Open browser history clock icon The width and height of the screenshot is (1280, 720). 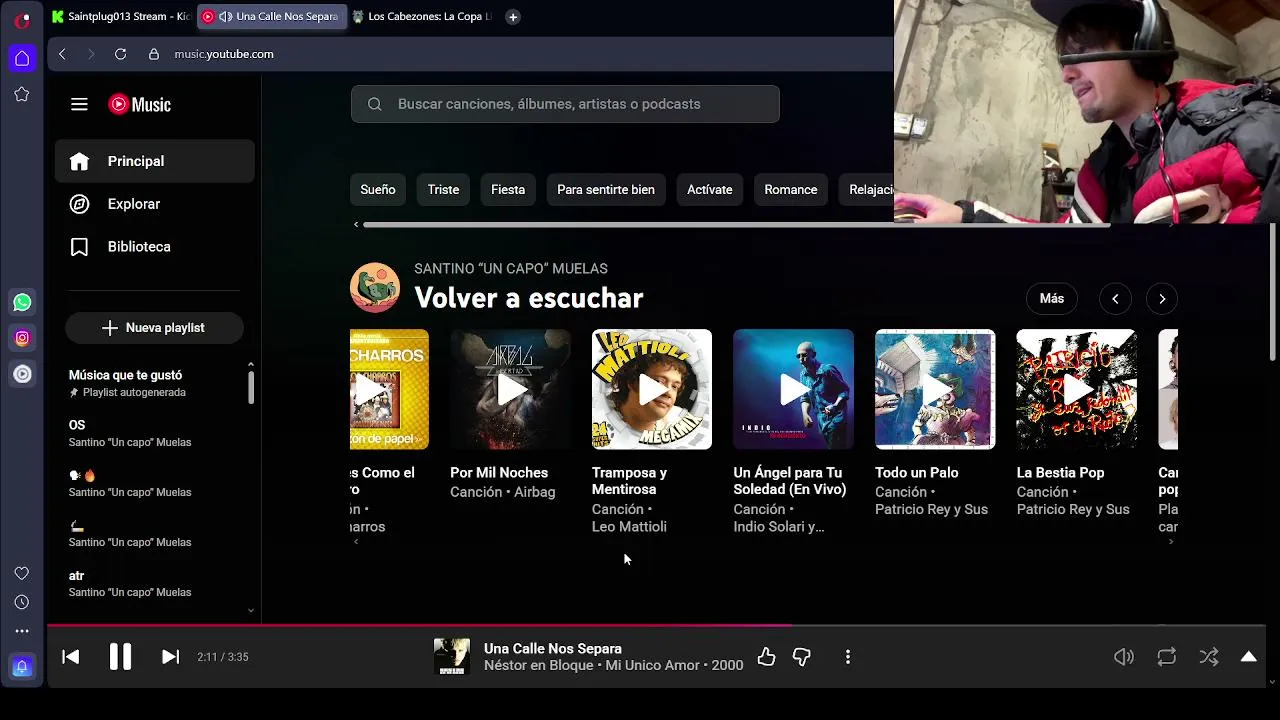[22, 602]
